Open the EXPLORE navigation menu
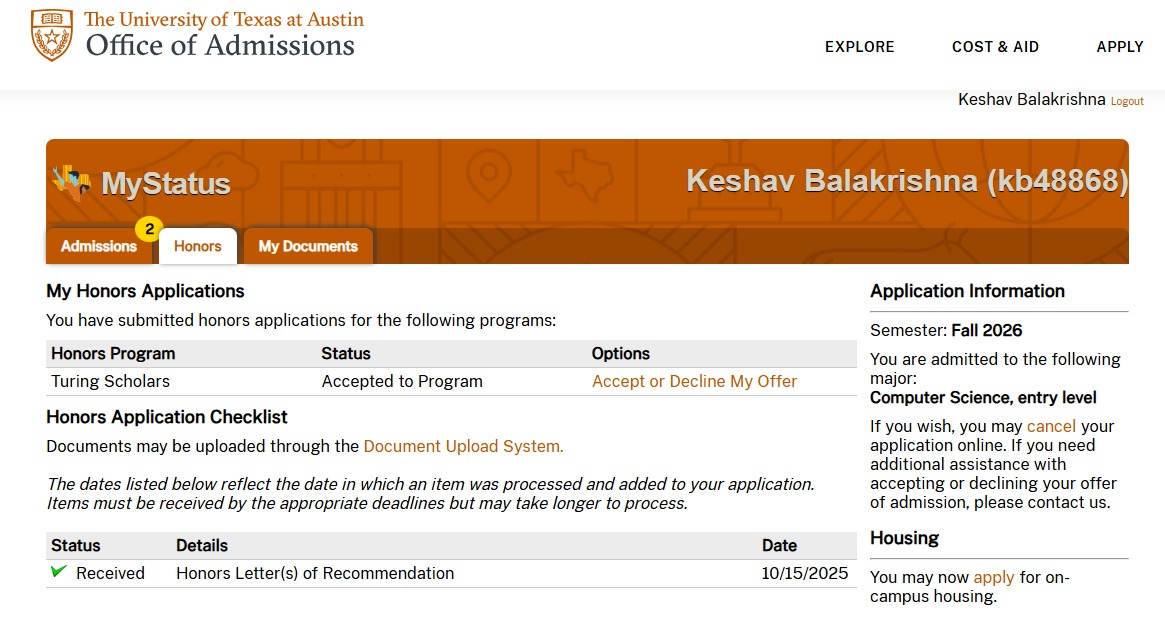This screenshot has width=1165, height=618. 860,47
